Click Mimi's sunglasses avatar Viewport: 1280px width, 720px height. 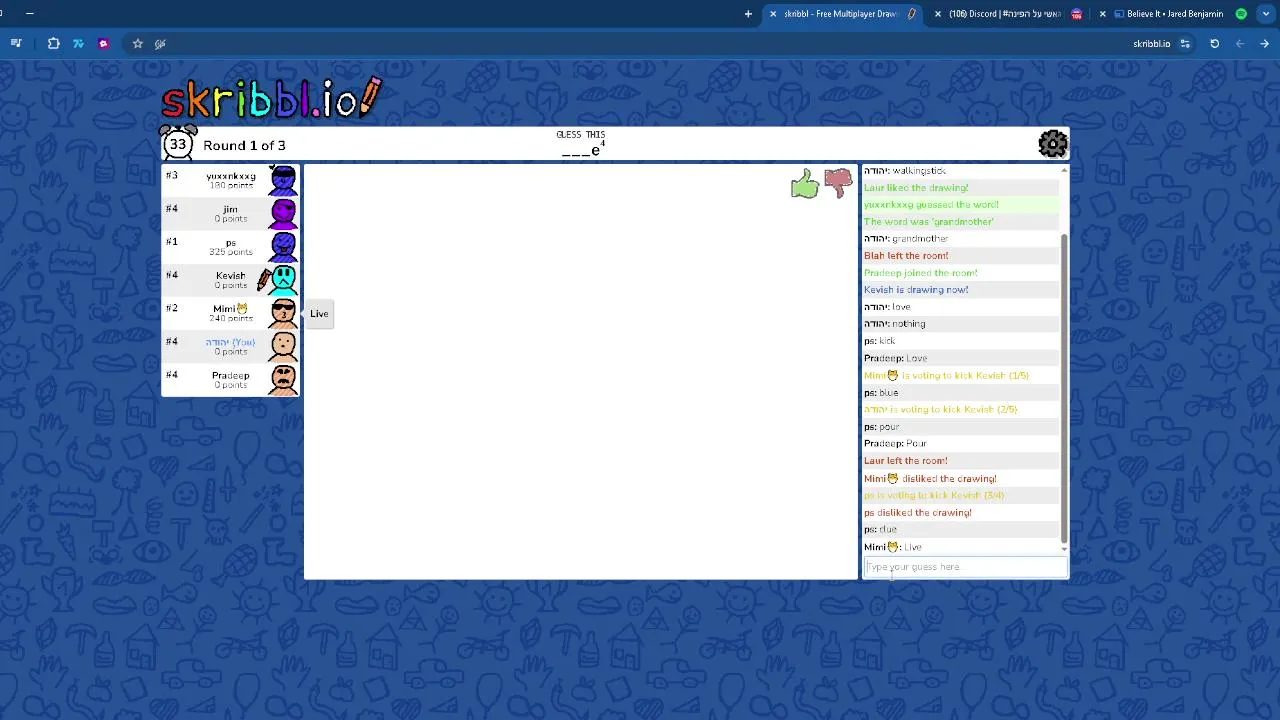(283, 312)
